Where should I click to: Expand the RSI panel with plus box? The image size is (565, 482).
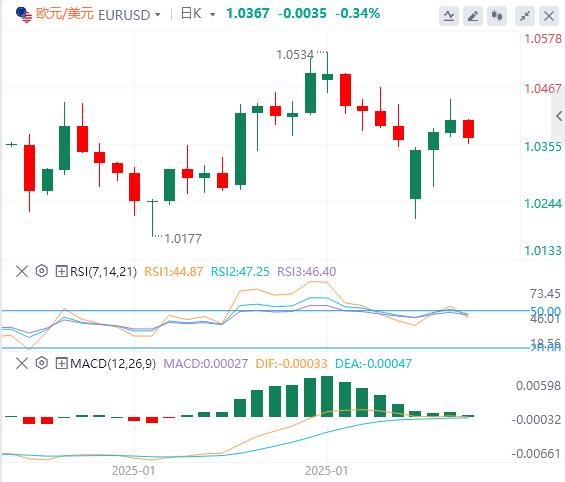[x=61, y=271]
